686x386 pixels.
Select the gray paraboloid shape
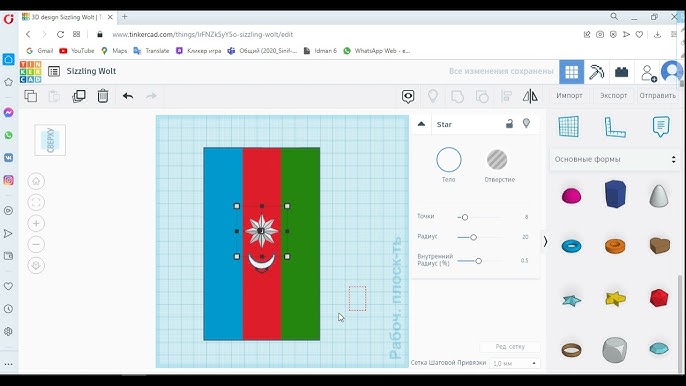tap(658, 195)
